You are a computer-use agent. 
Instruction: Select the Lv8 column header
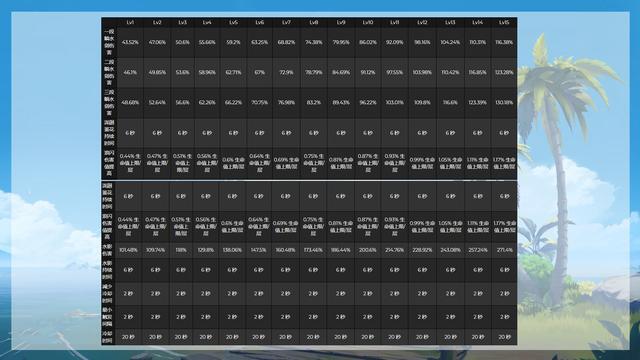point(313,22)
